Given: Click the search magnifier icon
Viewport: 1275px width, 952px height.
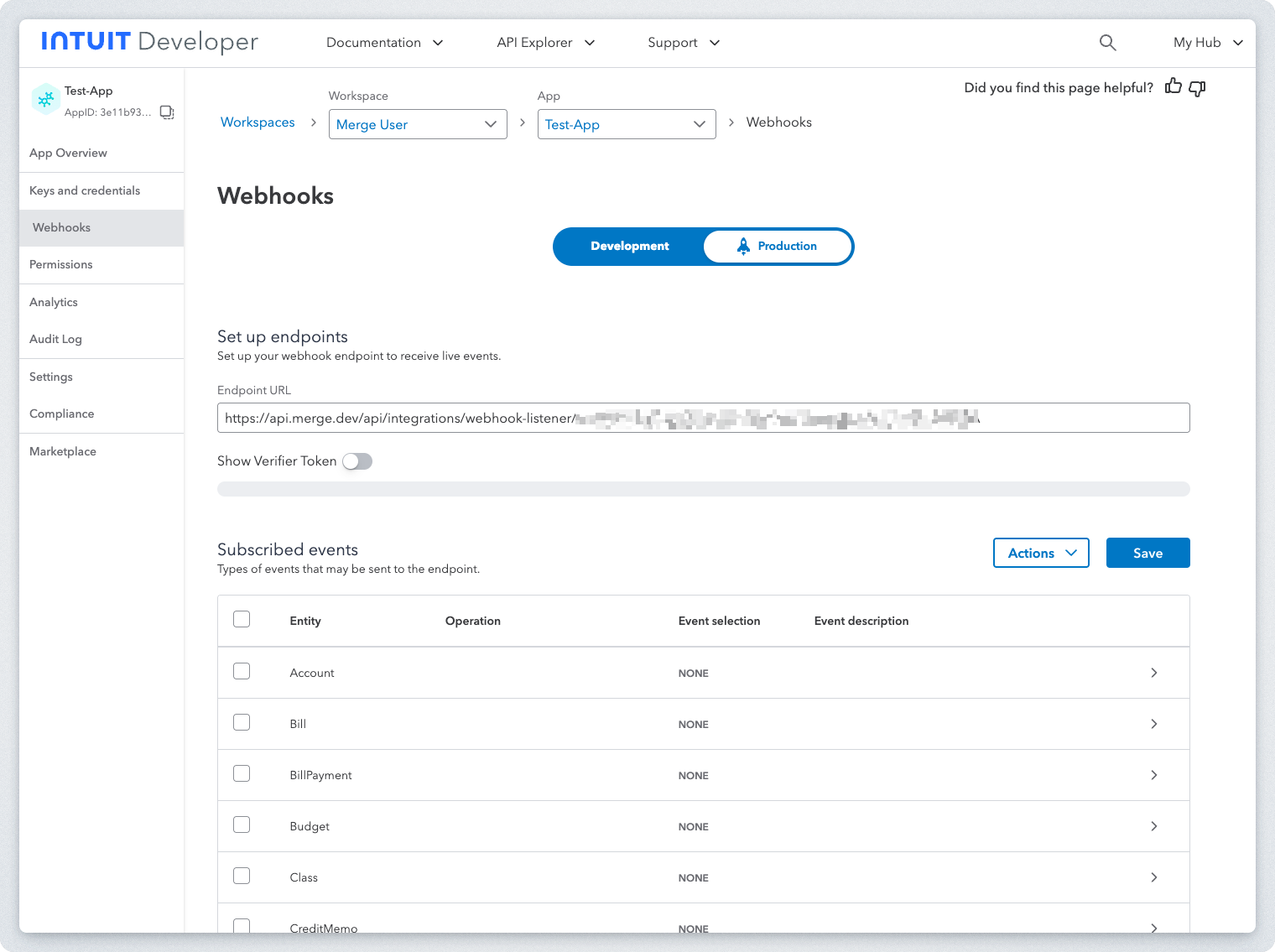Looking at the screenshot, I should (x=1107, y=43).
